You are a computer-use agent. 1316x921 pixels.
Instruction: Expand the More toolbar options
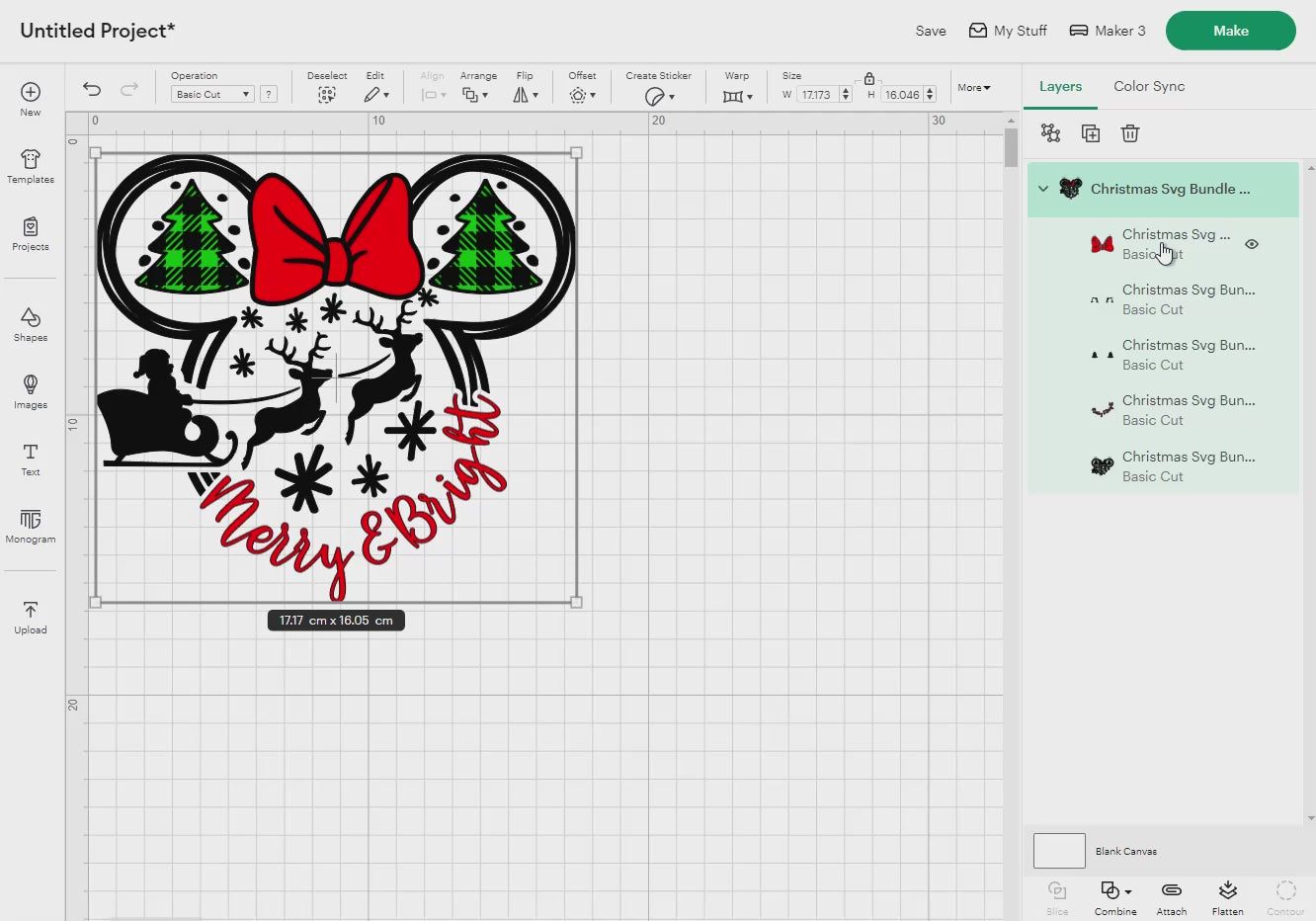pyautogui.click(x=974, y=88)
